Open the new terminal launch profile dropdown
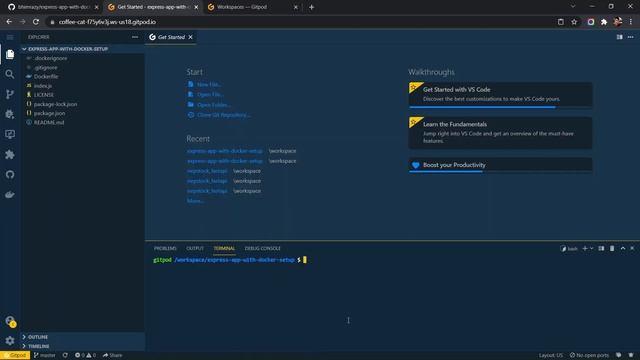The image size is (640, 360). pyautogui.click(x=591, y=248)
